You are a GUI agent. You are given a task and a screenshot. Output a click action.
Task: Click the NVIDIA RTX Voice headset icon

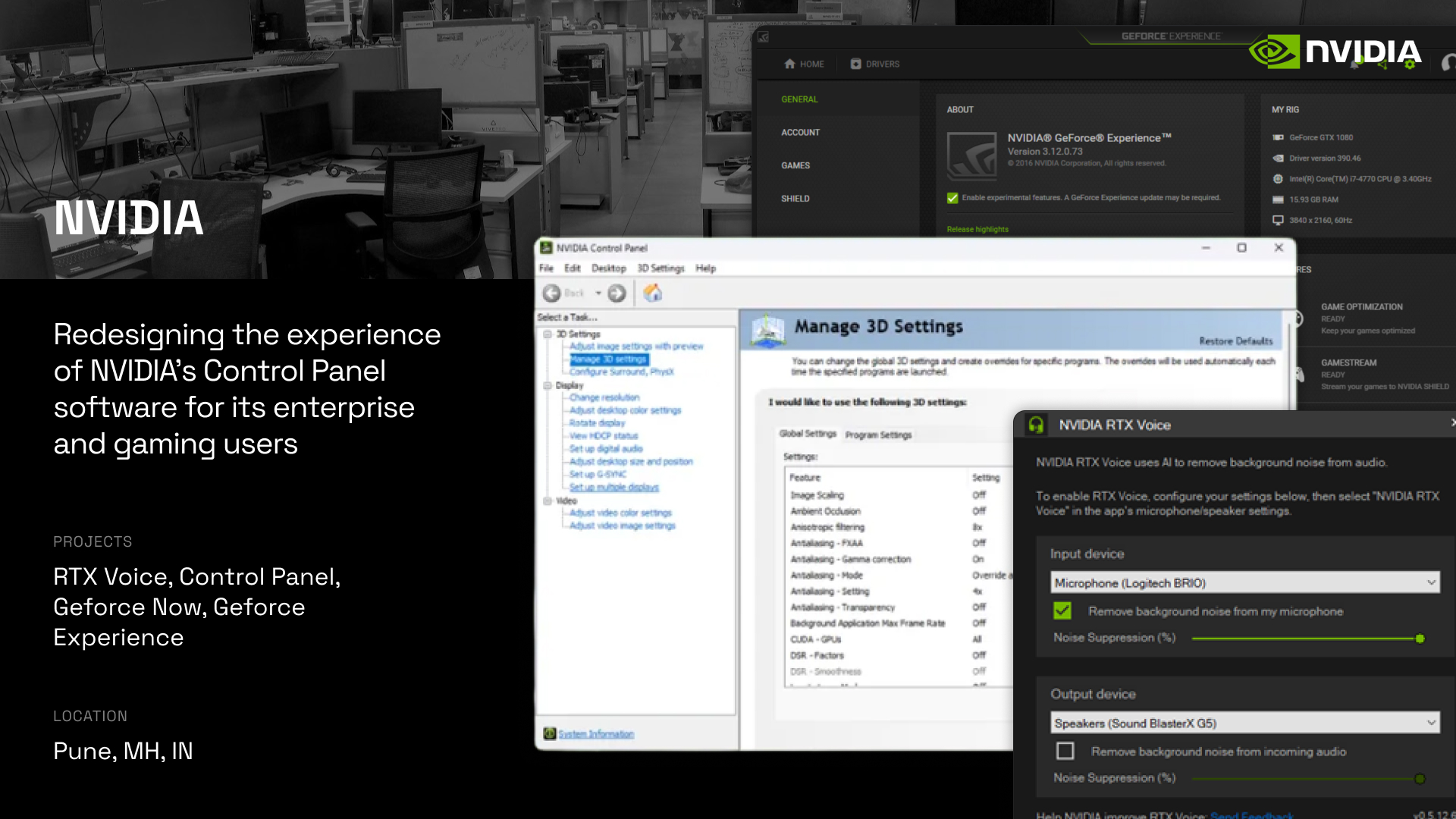1036,425
